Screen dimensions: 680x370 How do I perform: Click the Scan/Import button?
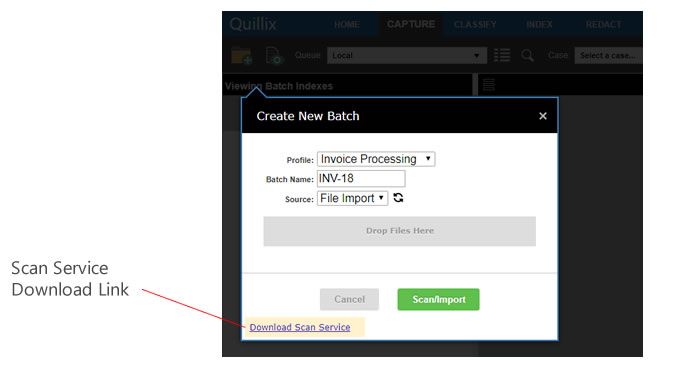438,299
